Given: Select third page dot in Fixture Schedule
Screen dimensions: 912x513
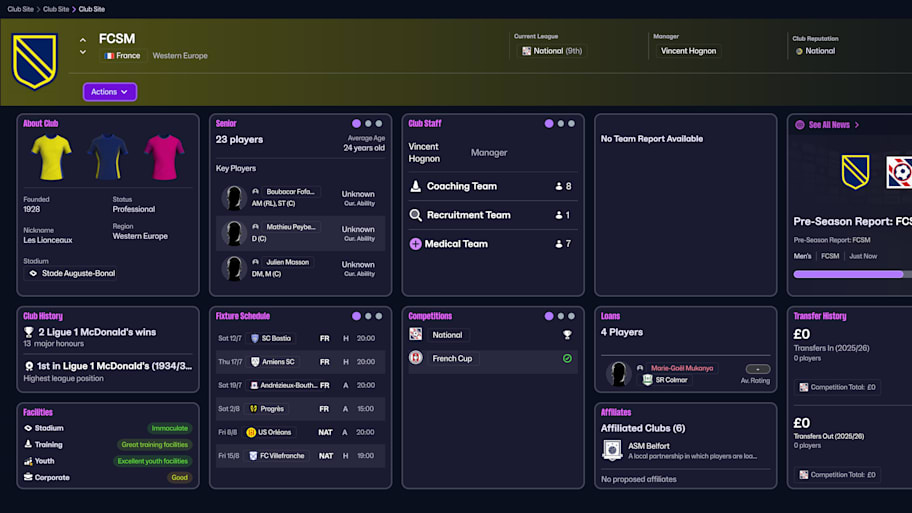Looking at the screenshot, I should (x=379, y=316).
